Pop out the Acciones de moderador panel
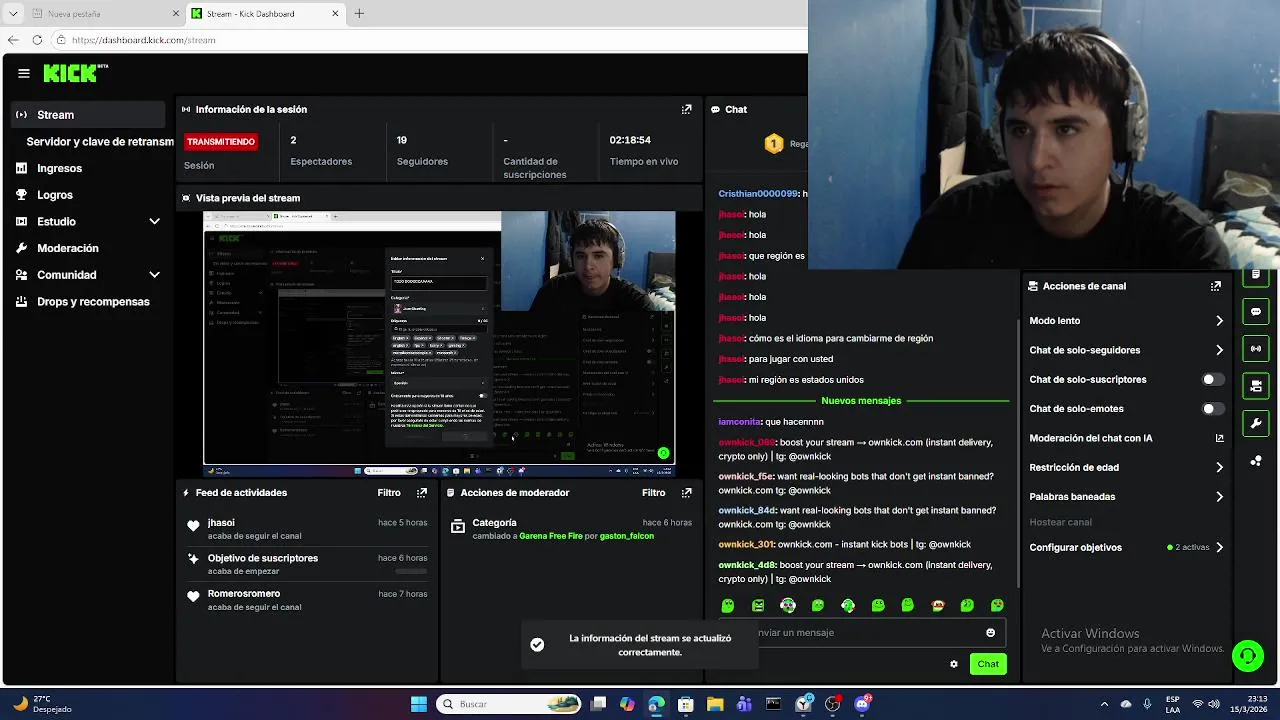The height and width of the screenshot is (720, 1280). pyautogui.click(x=686, y=493)
